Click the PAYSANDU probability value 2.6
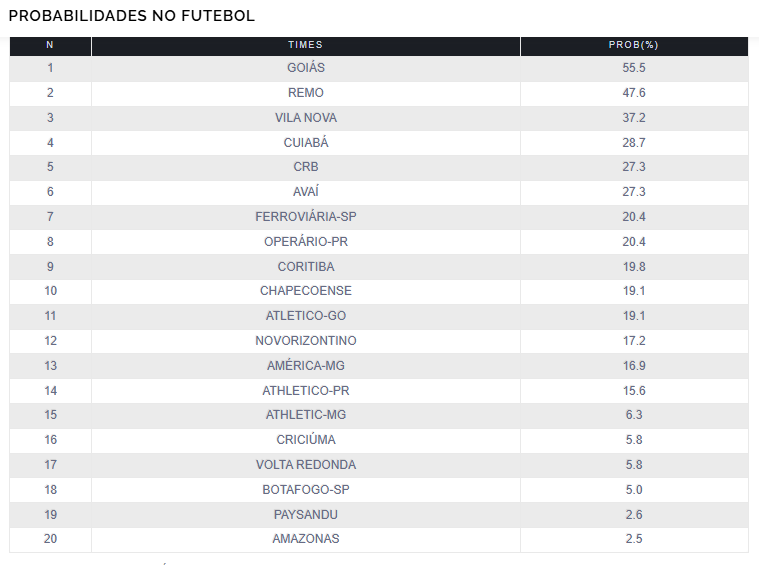The image size is (759, 565). click(x=634, y=515)
